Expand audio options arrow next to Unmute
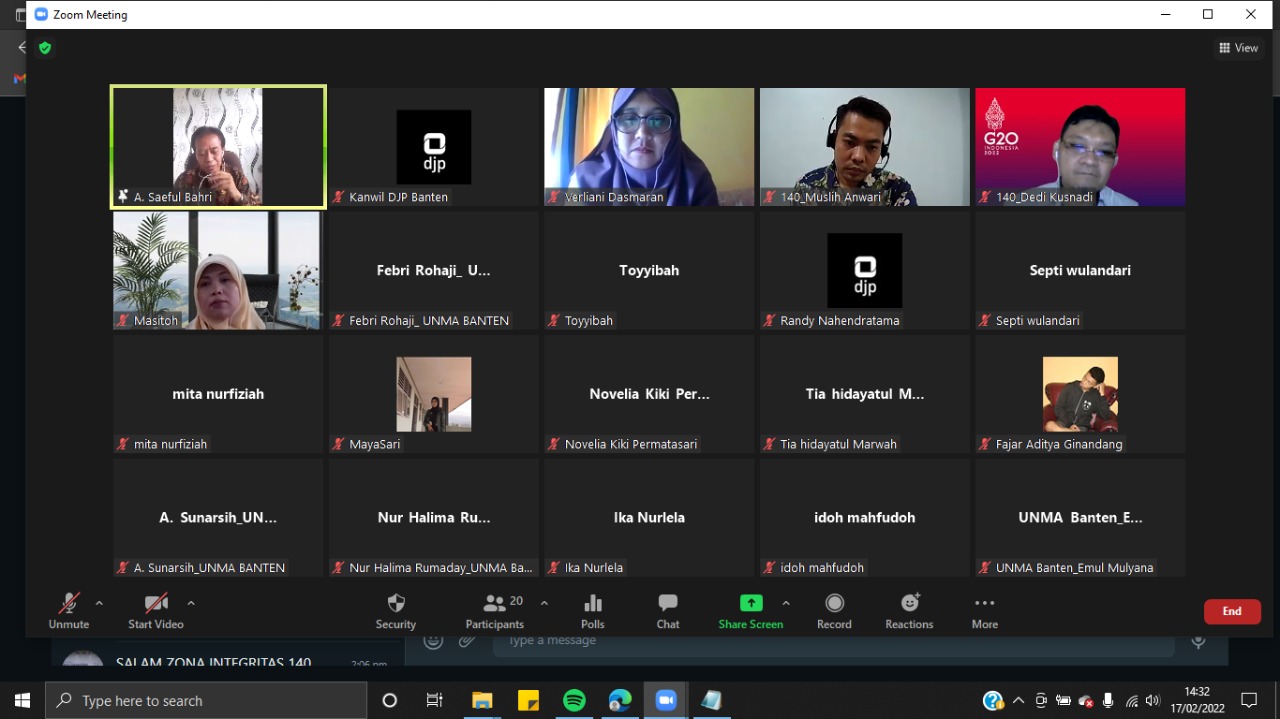Image resolution: width=1280 pixels, height=719 pixels. point(99,603)
